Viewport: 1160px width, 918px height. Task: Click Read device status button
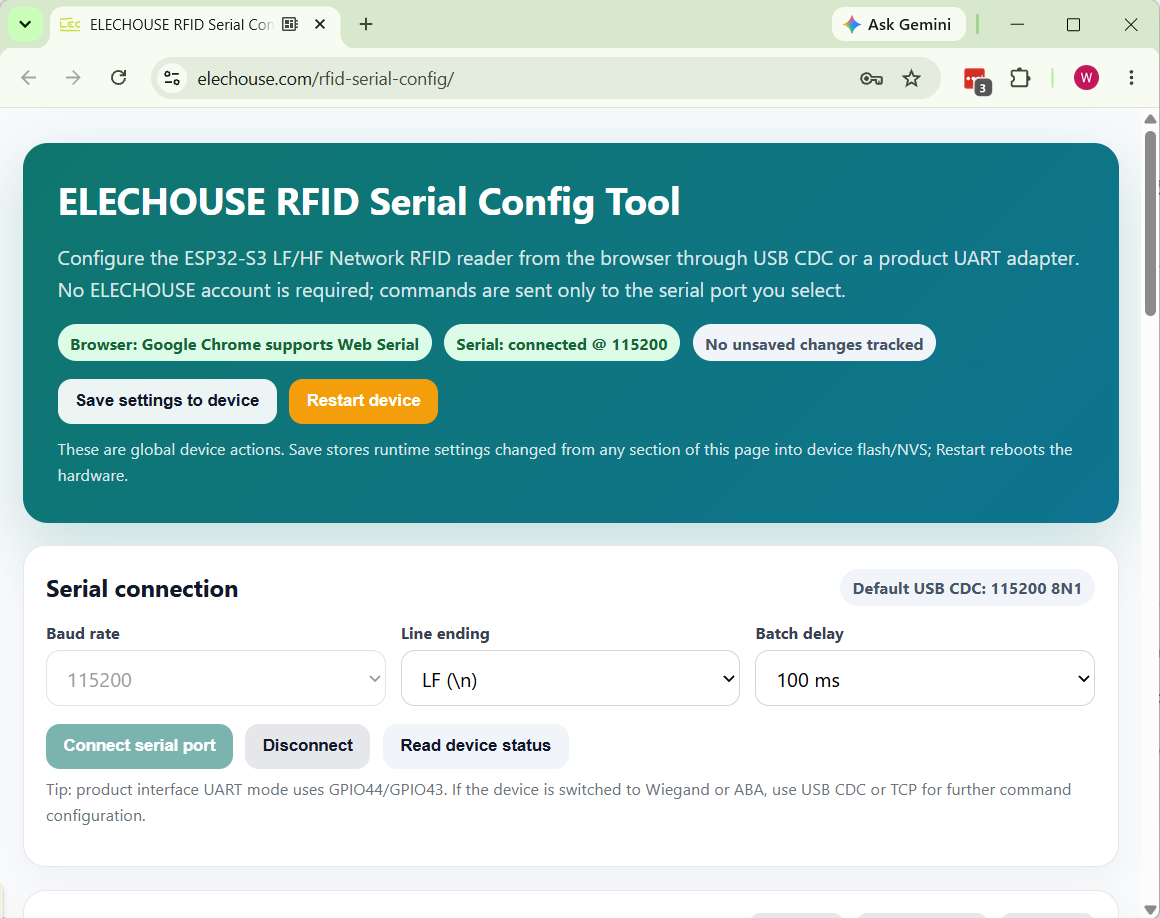coord(476,746)
